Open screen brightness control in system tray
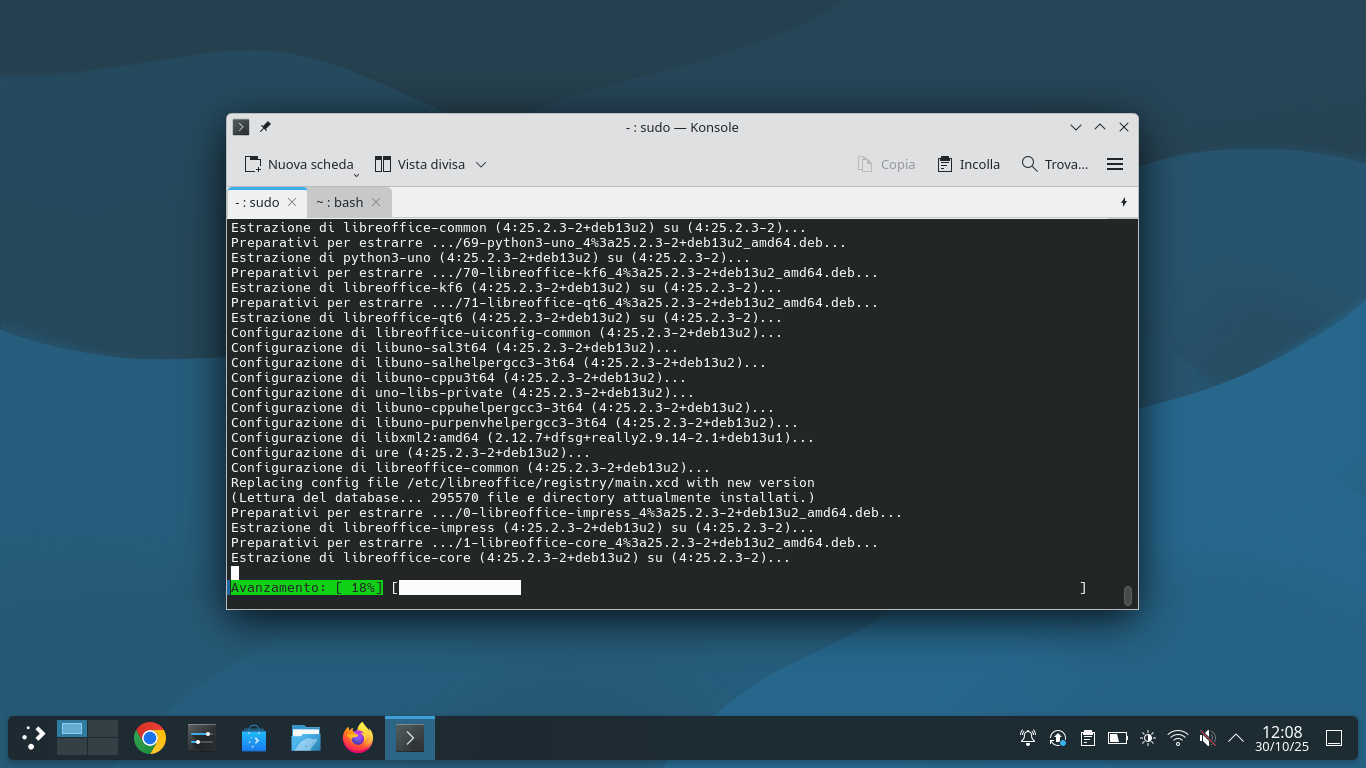Viewport: 1366px width, 768px height. tap(1147, 737)
